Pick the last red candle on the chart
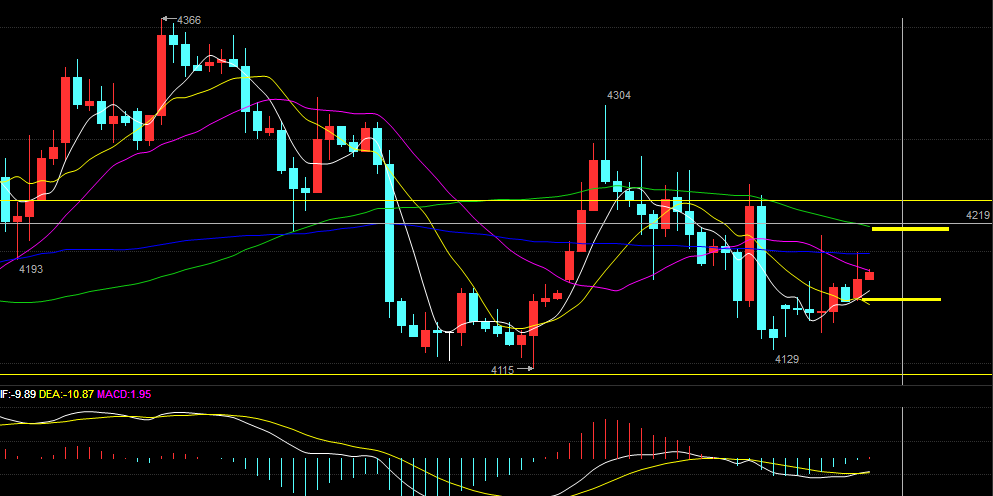 point(870,275)
